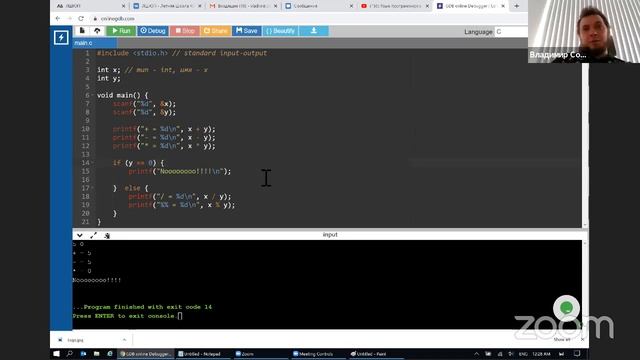Expand the console with the fullscreen arrows icon
The height and width of the screenshot is (360, 640).
pos(93,236)
